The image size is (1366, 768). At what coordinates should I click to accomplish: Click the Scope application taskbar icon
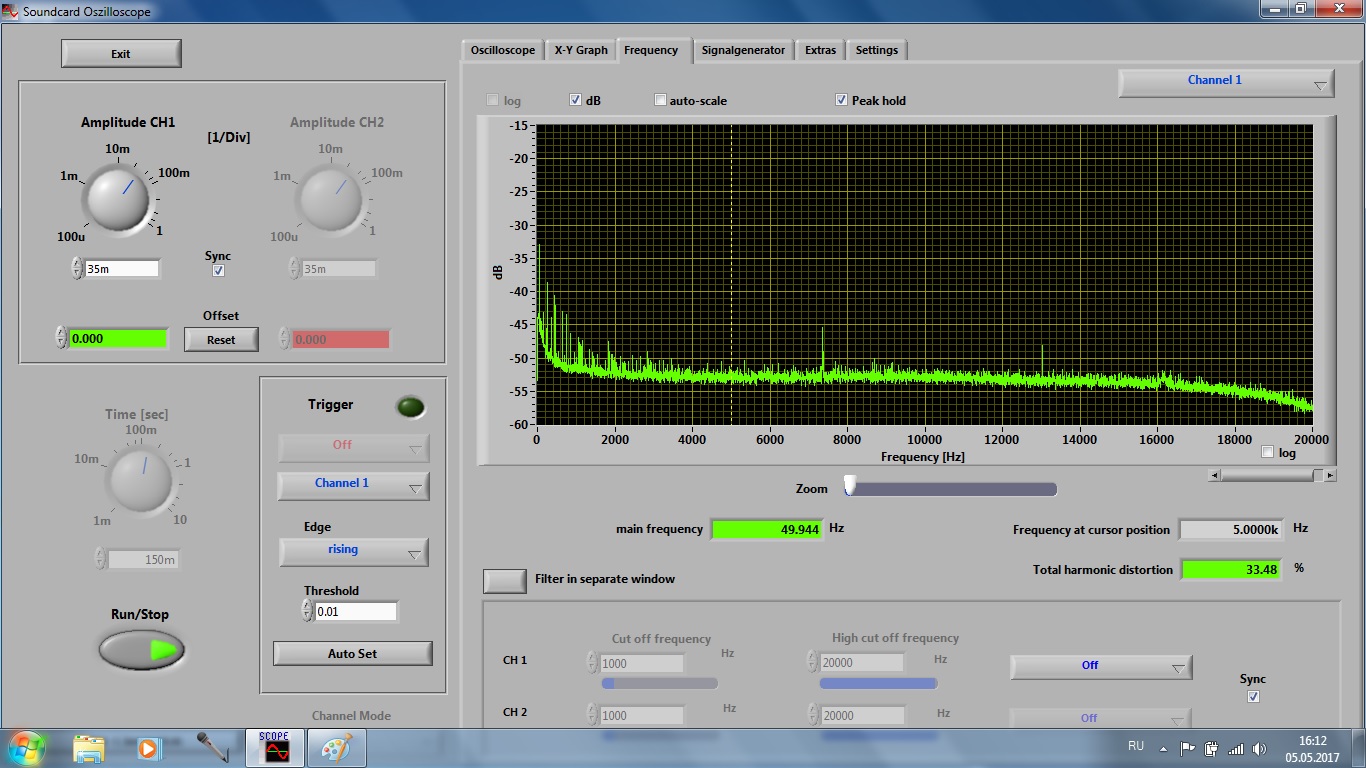coord(274,748)
